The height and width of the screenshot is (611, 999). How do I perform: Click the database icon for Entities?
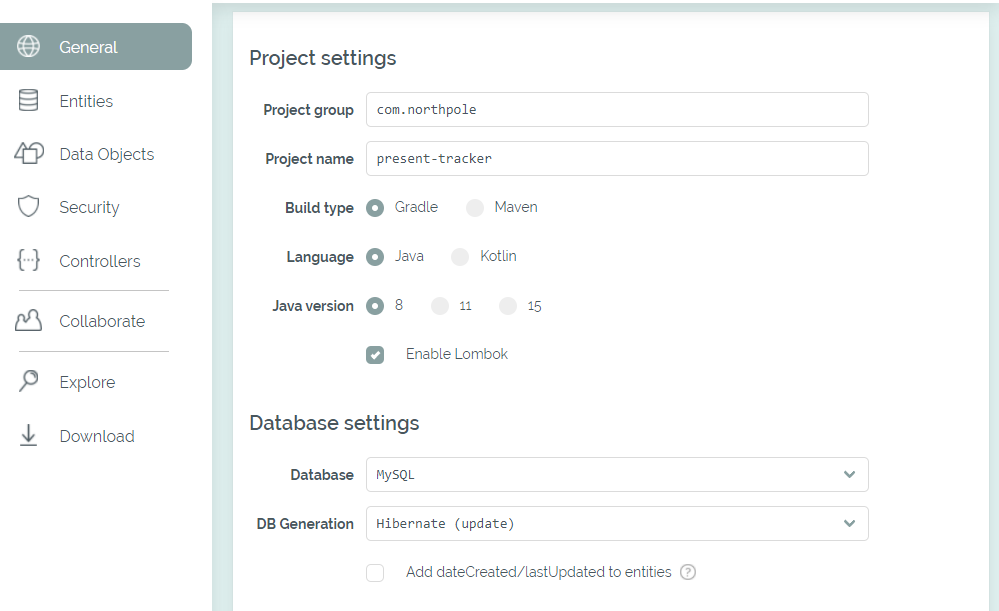click(29, 101)
